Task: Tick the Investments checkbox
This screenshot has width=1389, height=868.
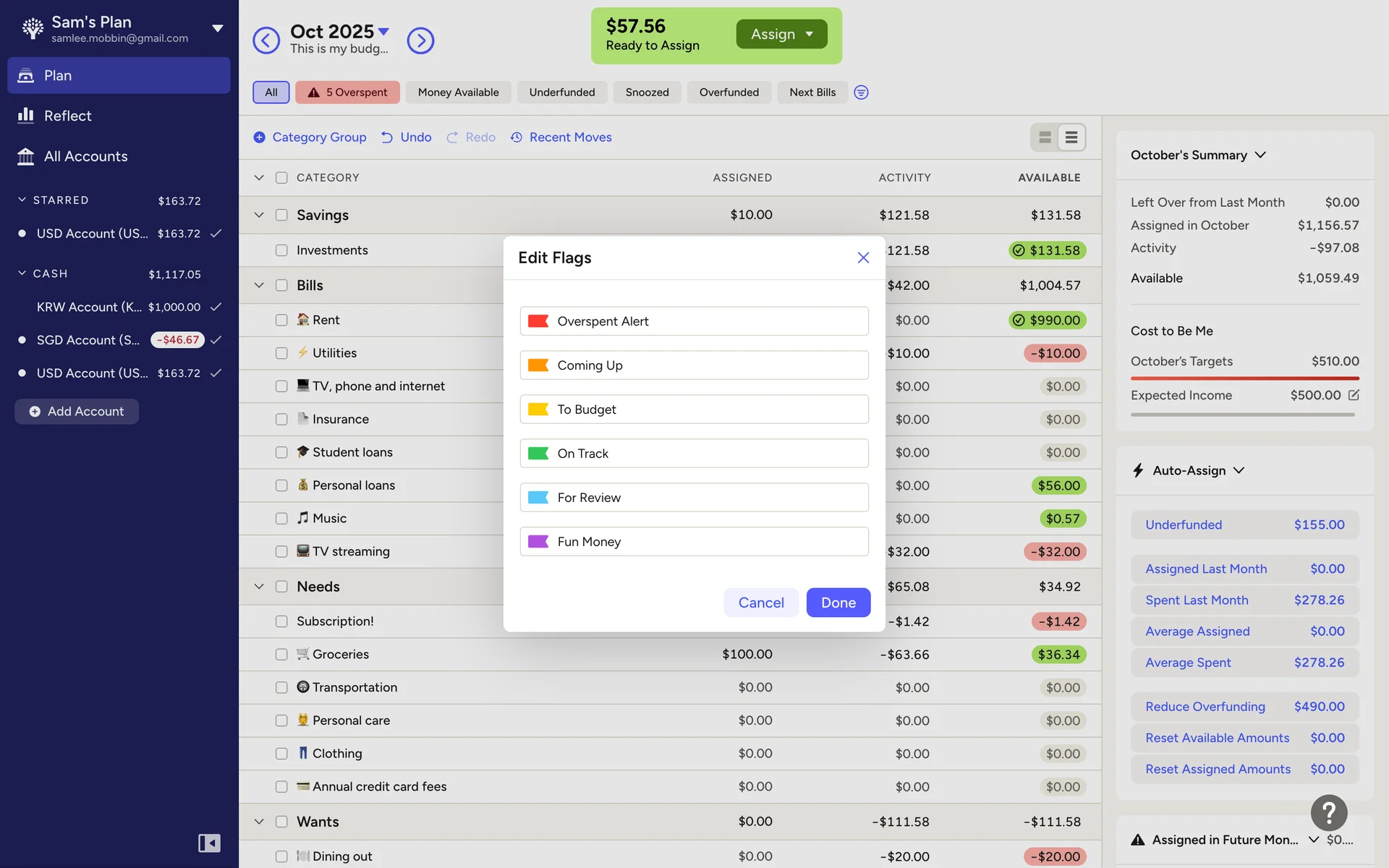Action: (x=281, y=250)
